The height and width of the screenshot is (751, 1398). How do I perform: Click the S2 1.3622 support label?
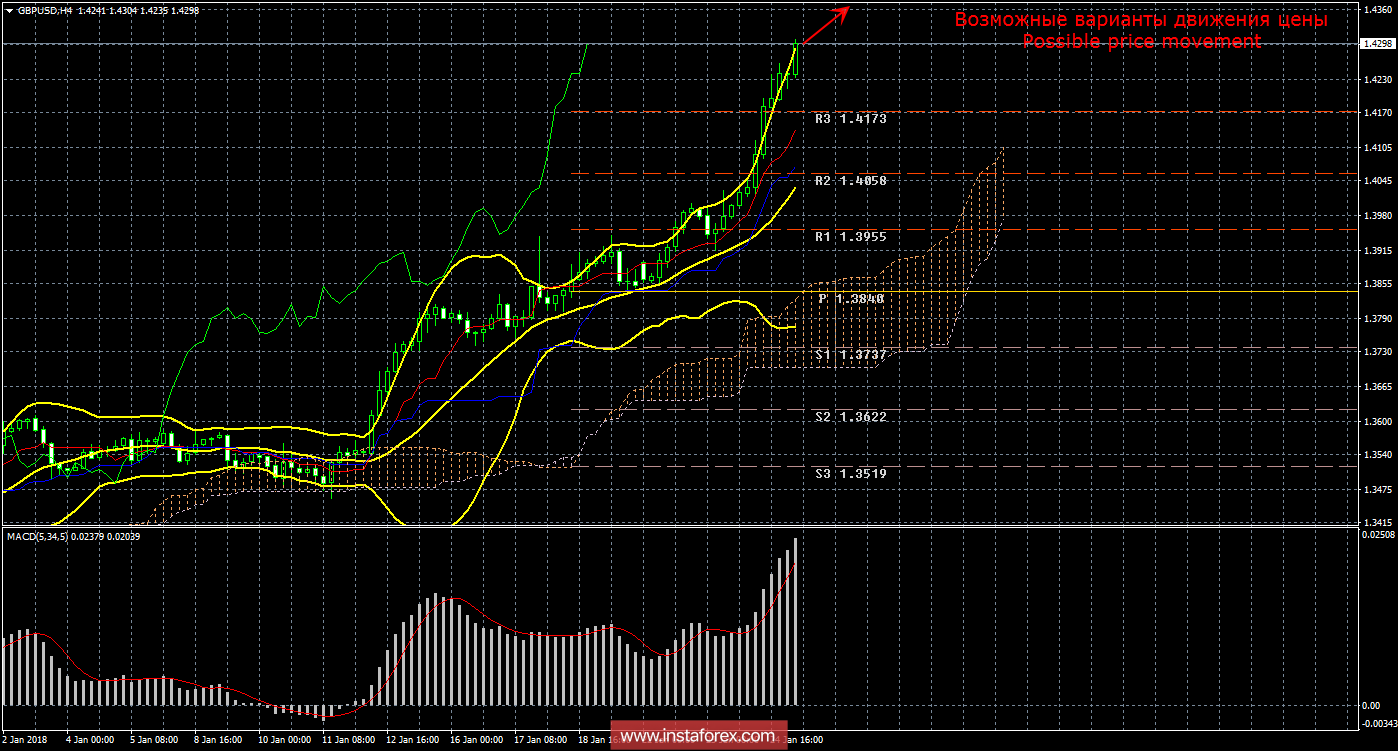point(850,416)
